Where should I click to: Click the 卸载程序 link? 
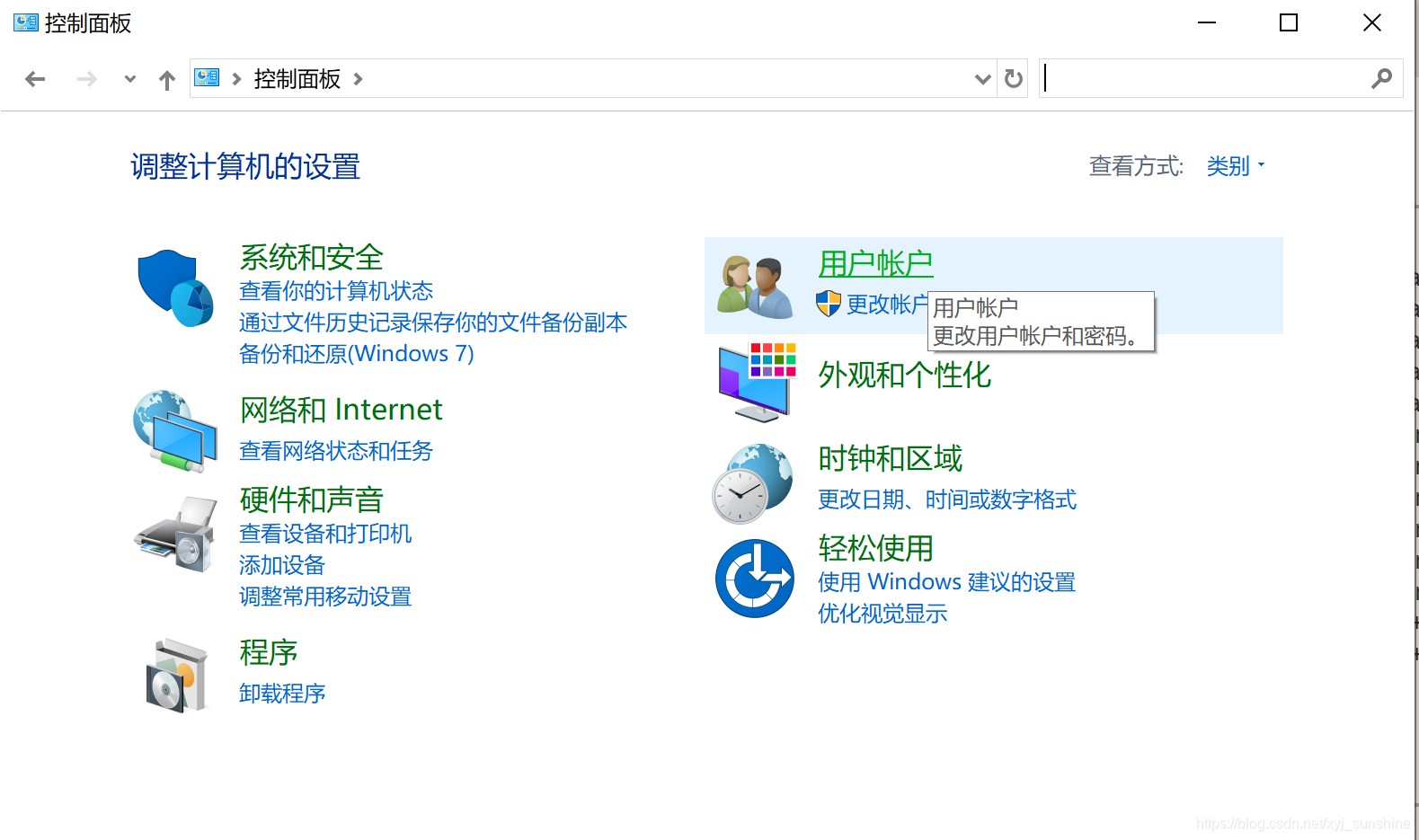tap(282, 694)
